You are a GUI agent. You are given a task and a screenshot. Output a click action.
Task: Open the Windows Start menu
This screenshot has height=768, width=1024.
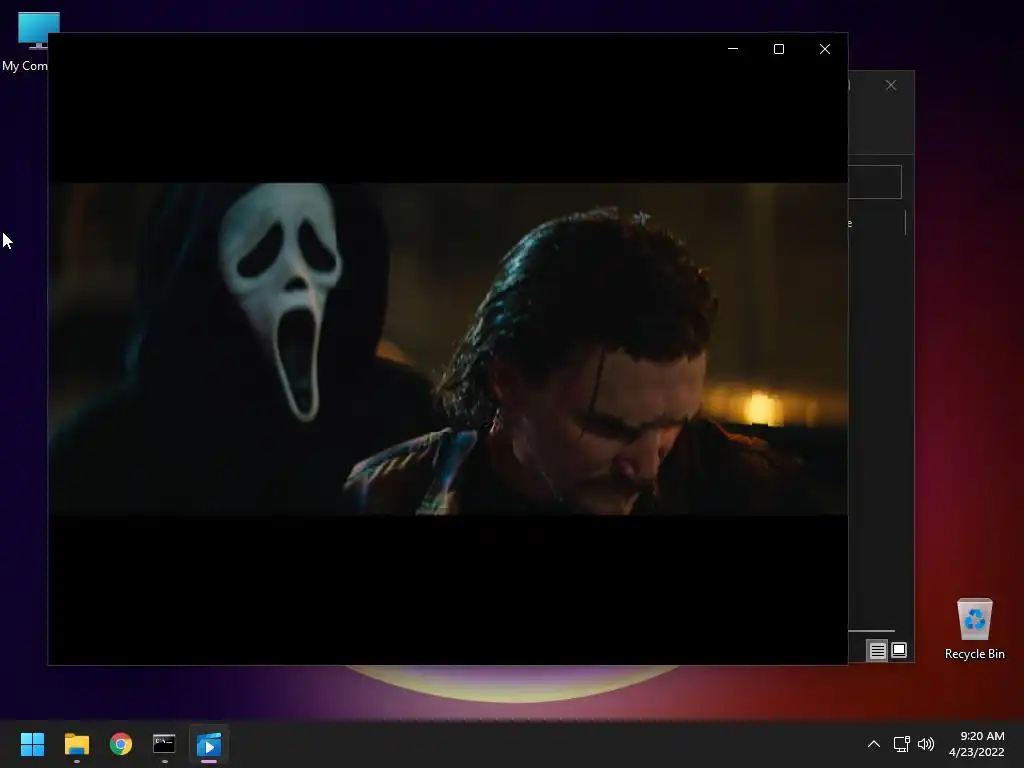point(32,744)
